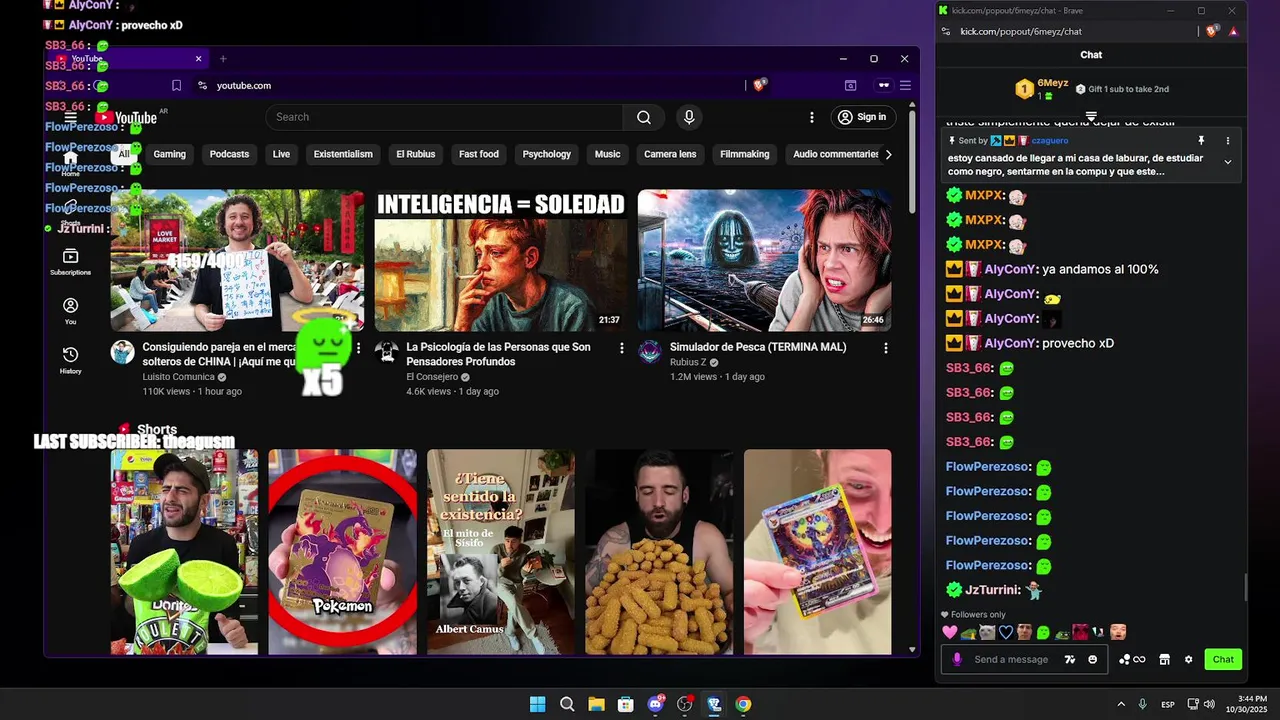Select the Fast food category chip
The width and height of the screenshot is (1280, 720).
(x=479, y=154)
